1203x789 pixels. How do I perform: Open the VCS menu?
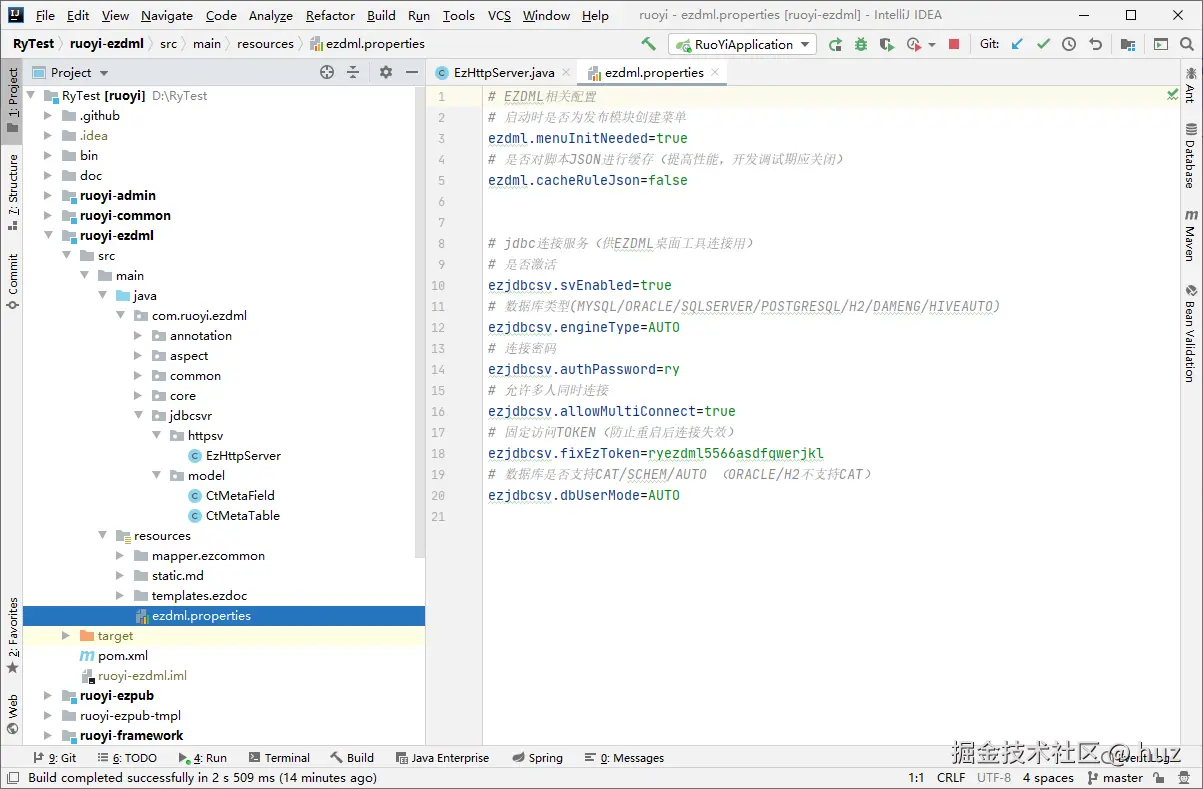[x=499, y=15]
